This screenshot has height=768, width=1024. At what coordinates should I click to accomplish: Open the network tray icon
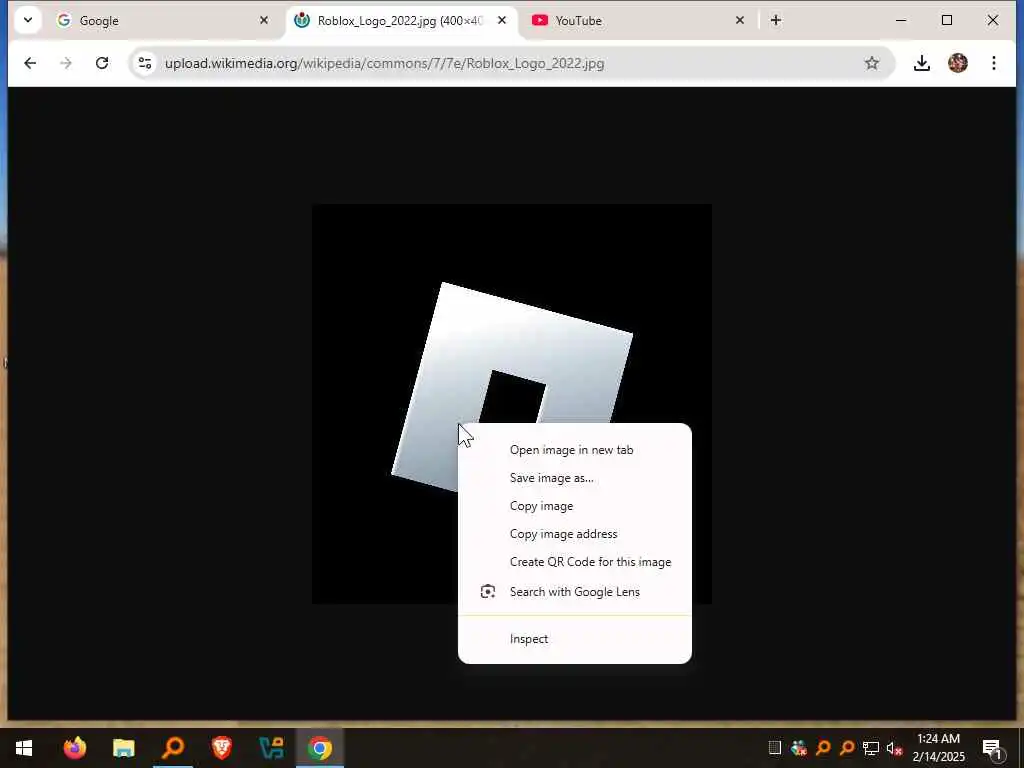point(871,748)
